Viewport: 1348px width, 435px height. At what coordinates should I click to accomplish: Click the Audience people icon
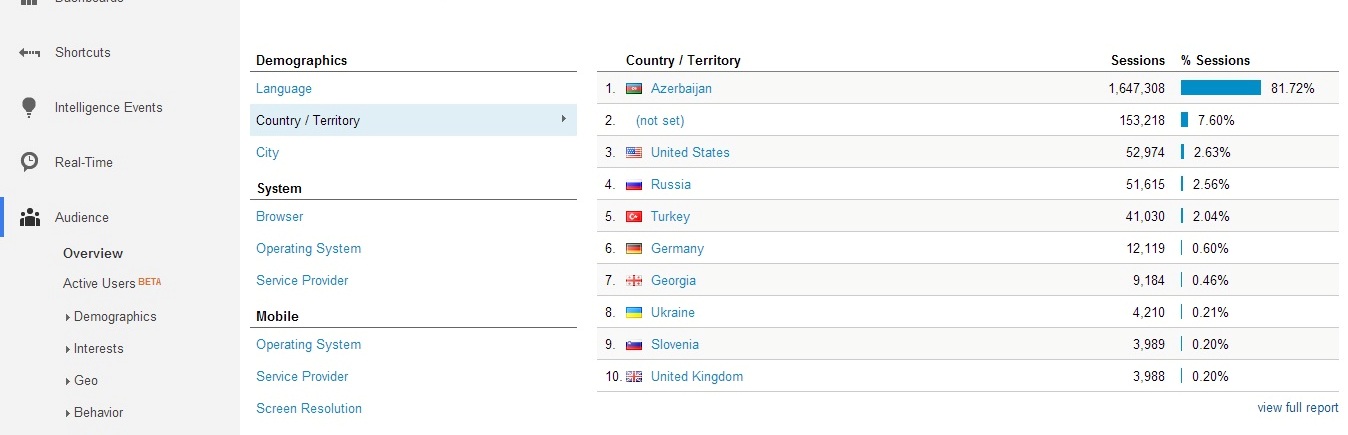30,217
